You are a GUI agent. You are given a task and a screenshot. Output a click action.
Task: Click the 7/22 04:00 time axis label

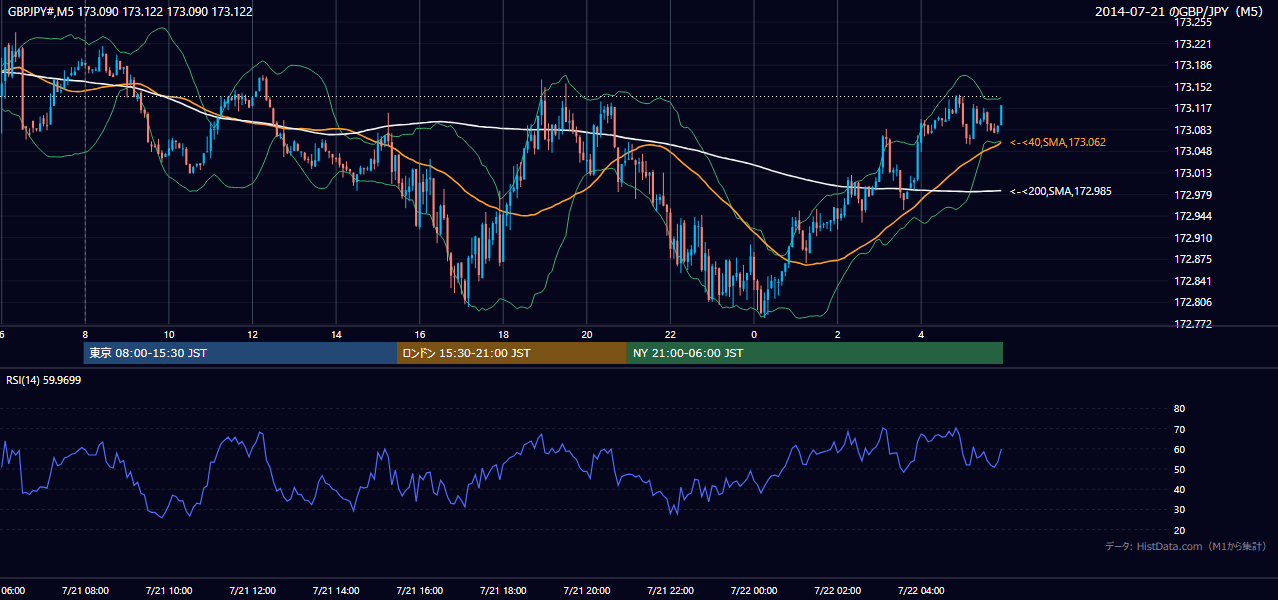pos(921,590)
